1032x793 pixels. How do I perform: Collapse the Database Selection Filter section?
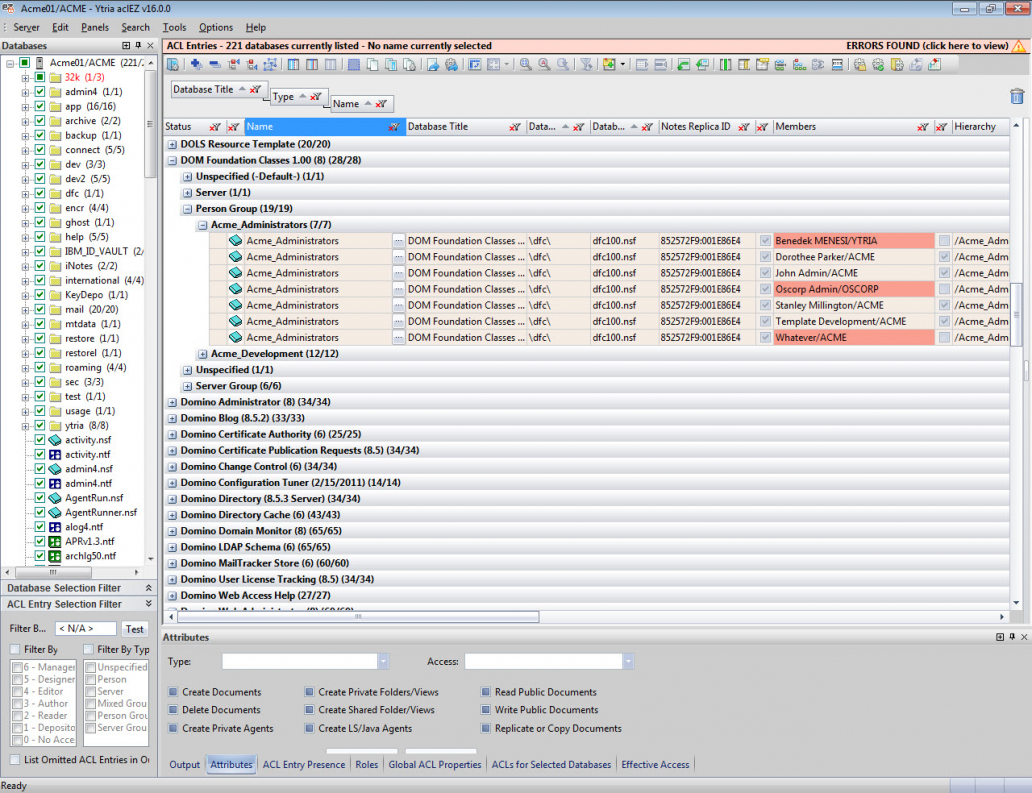pos(149,588)
